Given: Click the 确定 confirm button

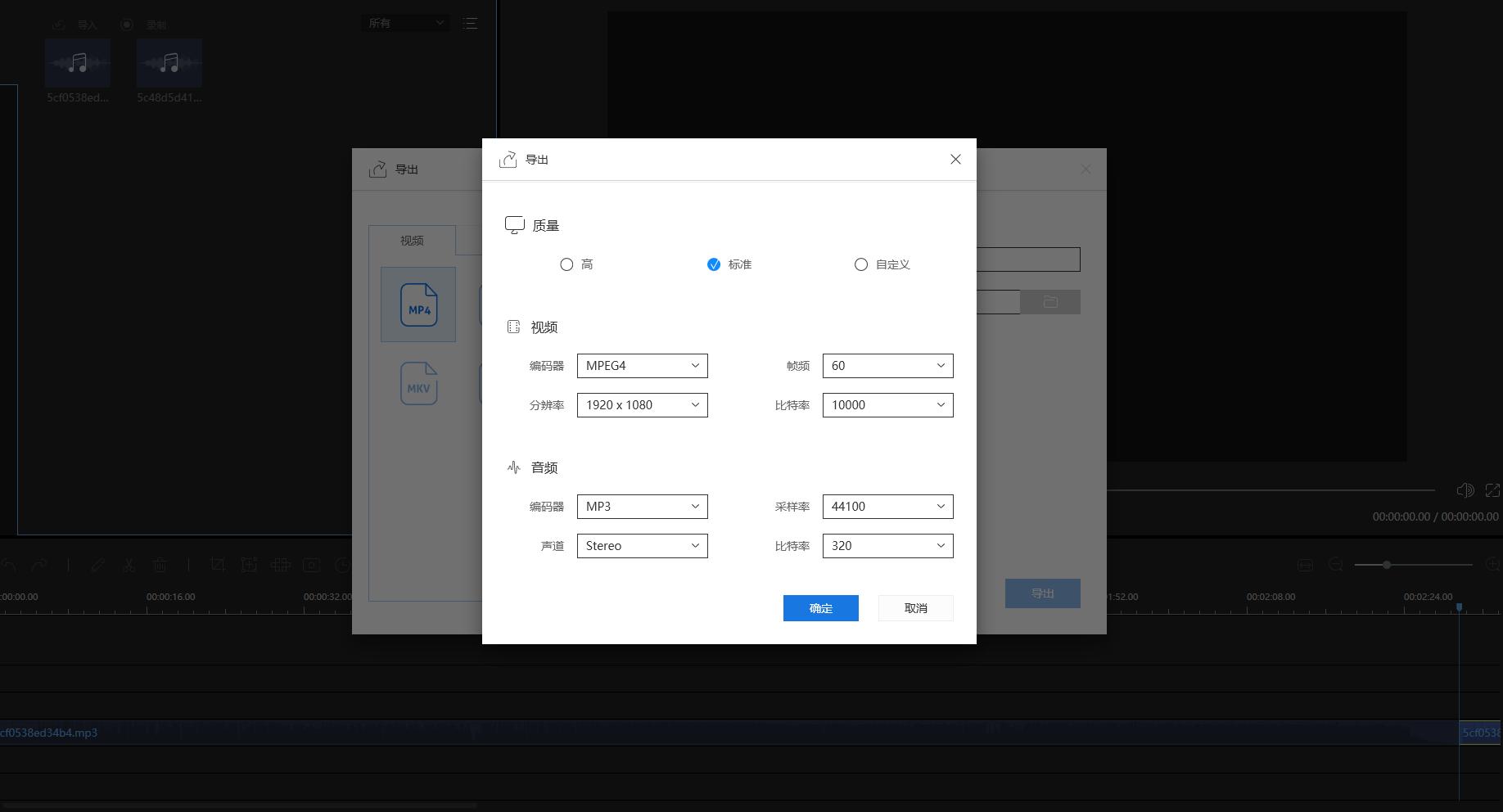Looking at the screenshot, I should [x=820, y=607].
